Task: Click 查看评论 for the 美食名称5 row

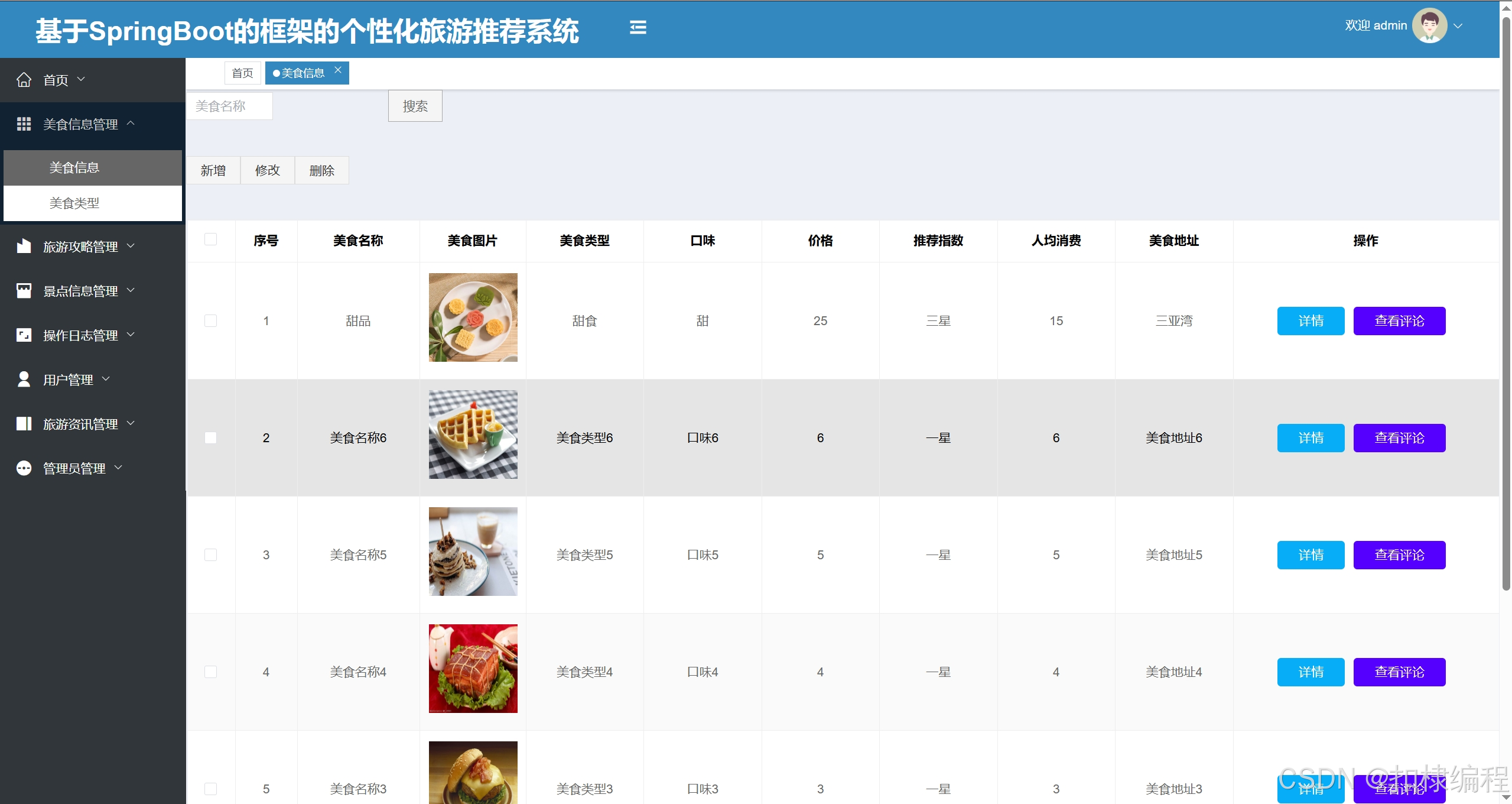Action: pos(1399,555)
